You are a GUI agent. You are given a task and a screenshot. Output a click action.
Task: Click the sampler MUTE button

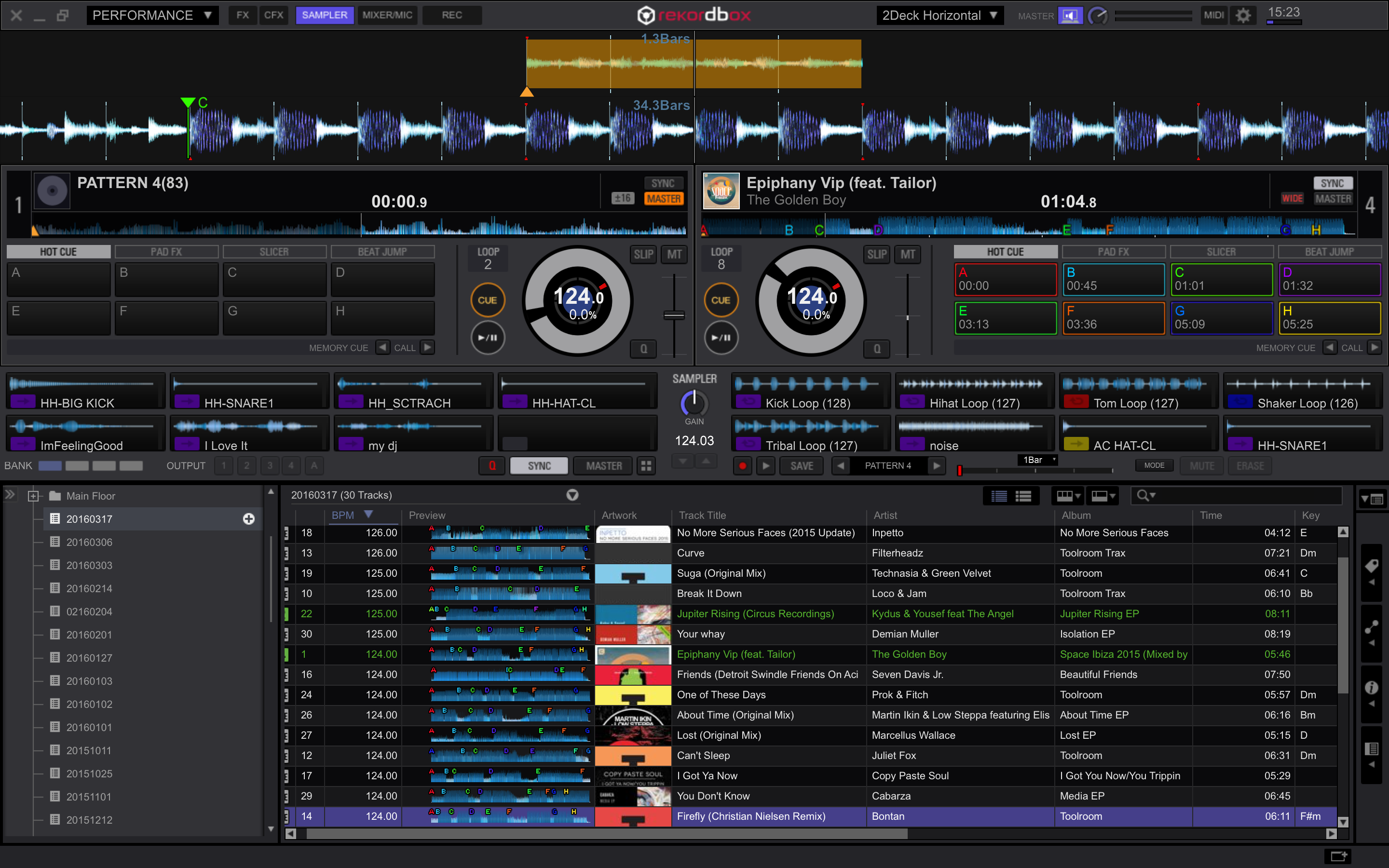1201,465
